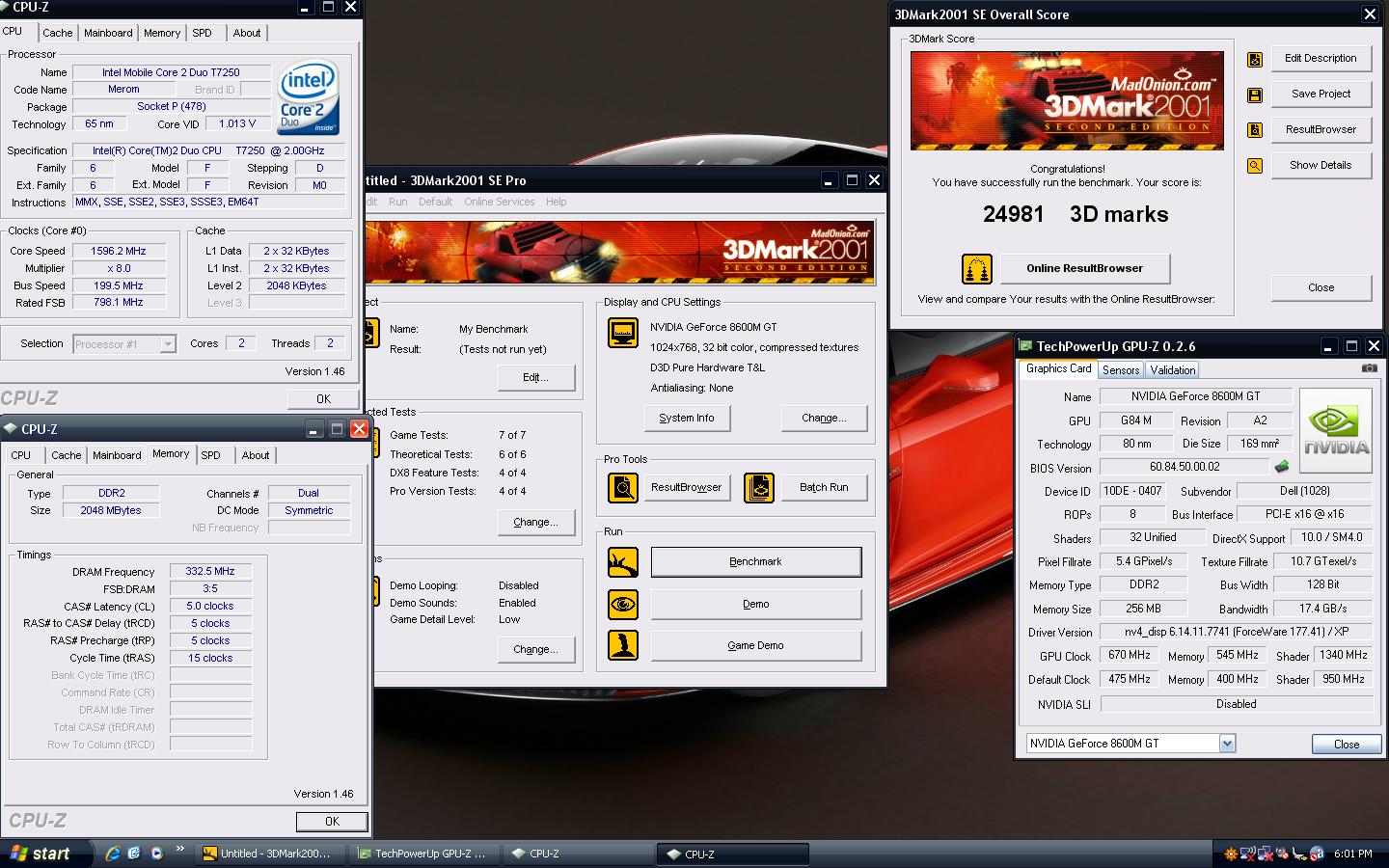This screenshot has width=1389, height=868.
Task: Click the 6:01 PM taskbar clock
Action: (1352, 854)
